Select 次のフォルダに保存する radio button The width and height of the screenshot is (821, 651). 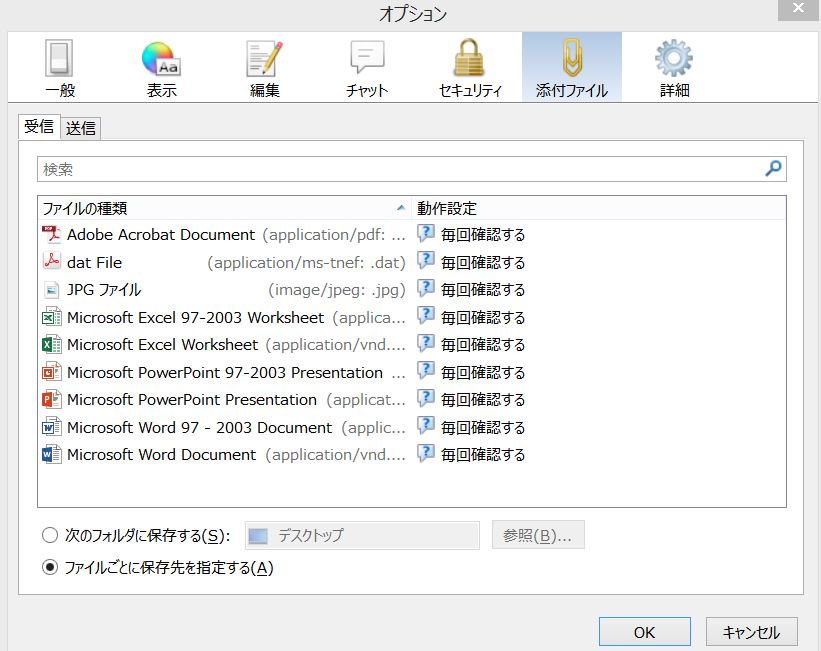point(50,535)
